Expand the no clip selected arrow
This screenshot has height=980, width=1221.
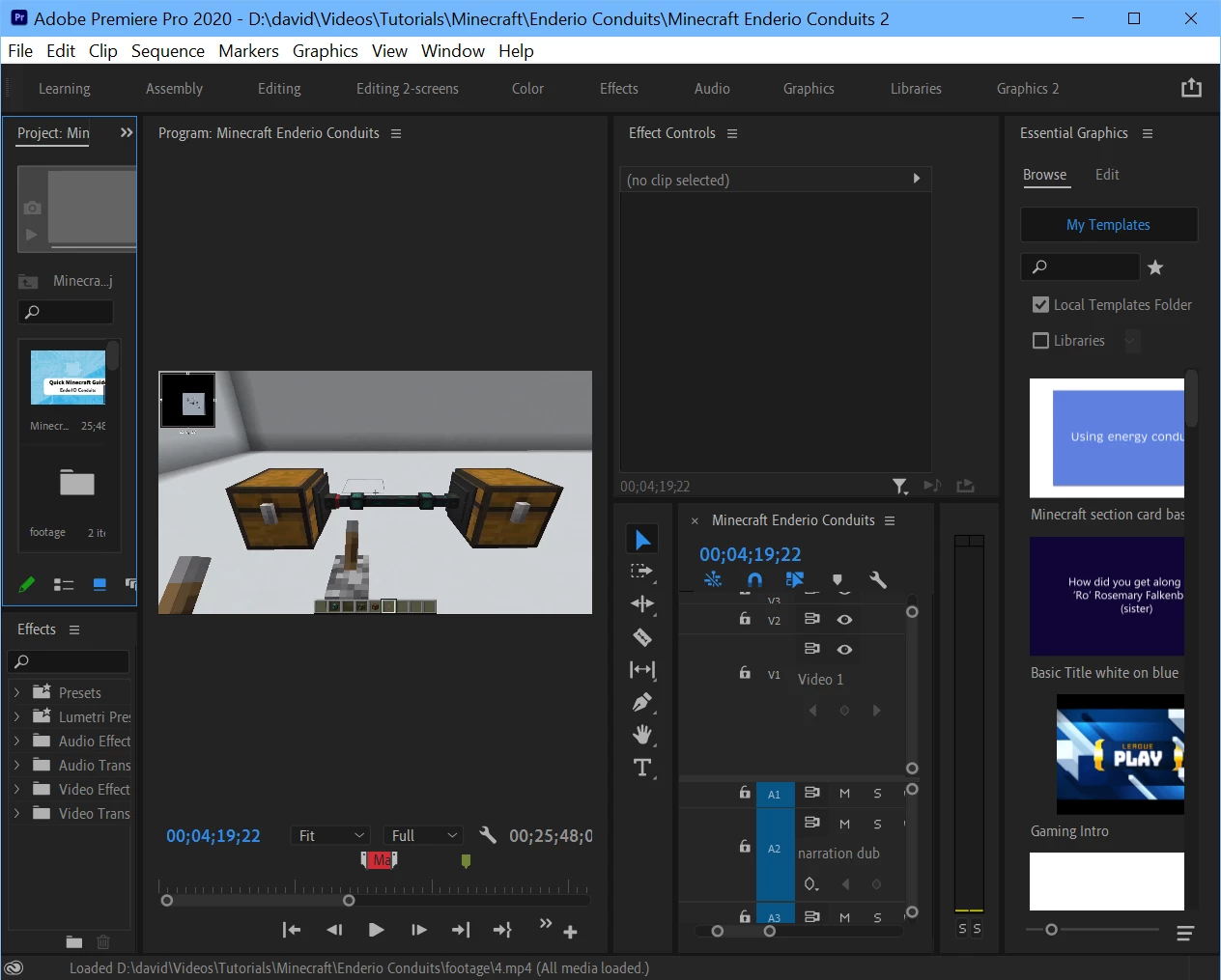pos(917,179)
